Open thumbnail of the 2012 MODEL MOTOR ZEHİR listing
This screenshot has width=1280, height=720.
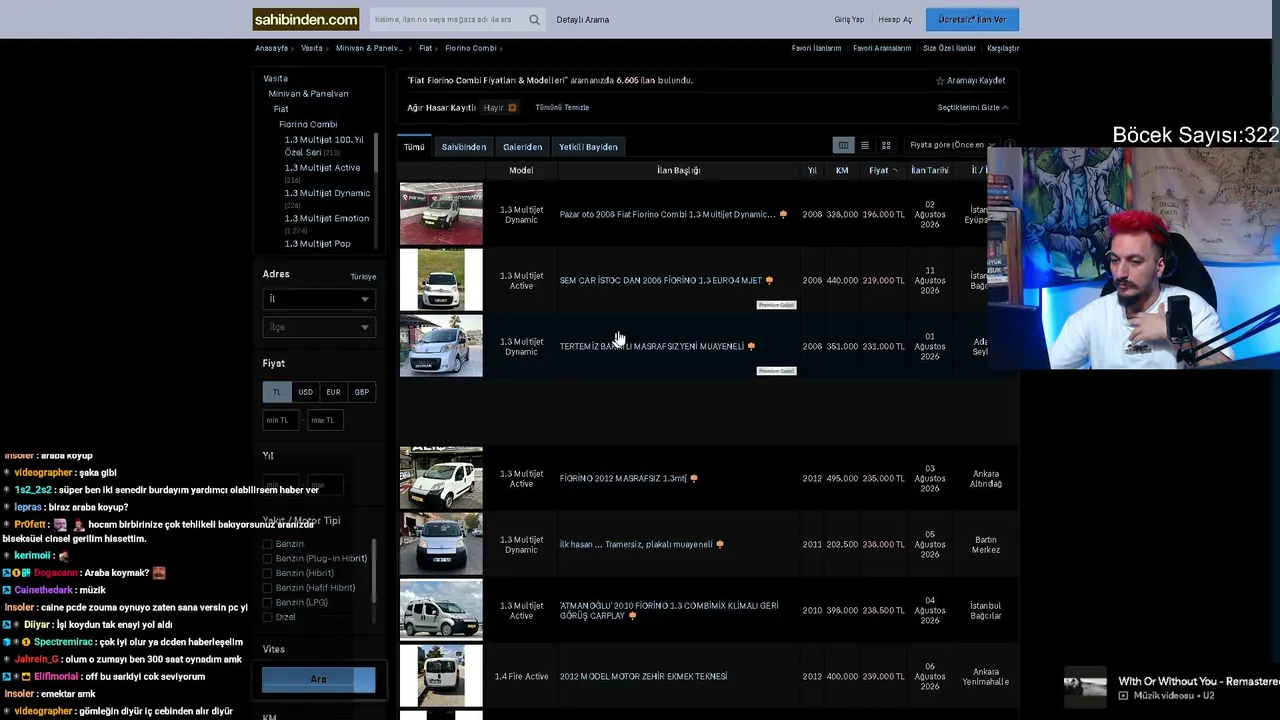point(441,676)
